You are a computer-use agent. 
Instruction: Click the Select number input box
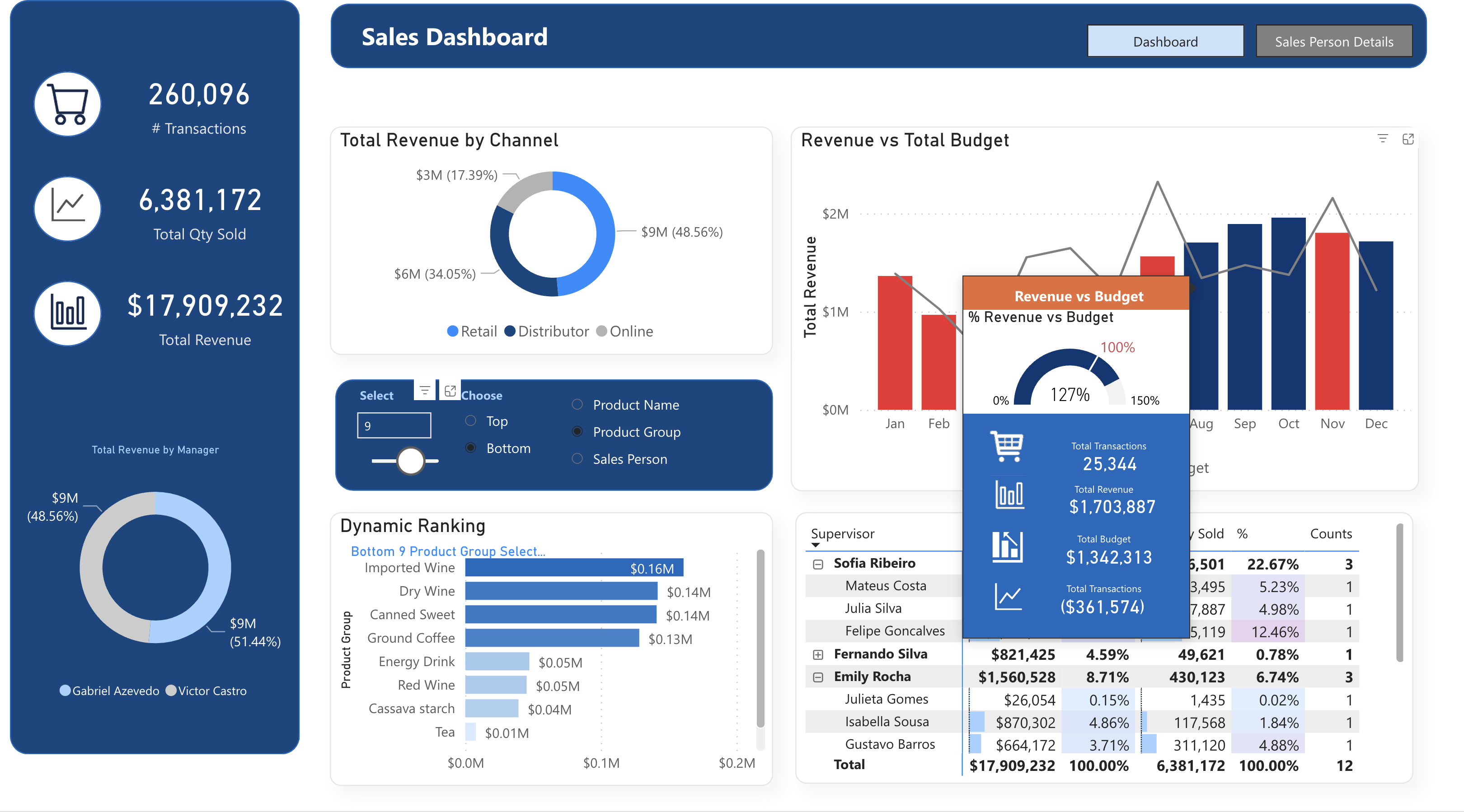click(394, 425)
